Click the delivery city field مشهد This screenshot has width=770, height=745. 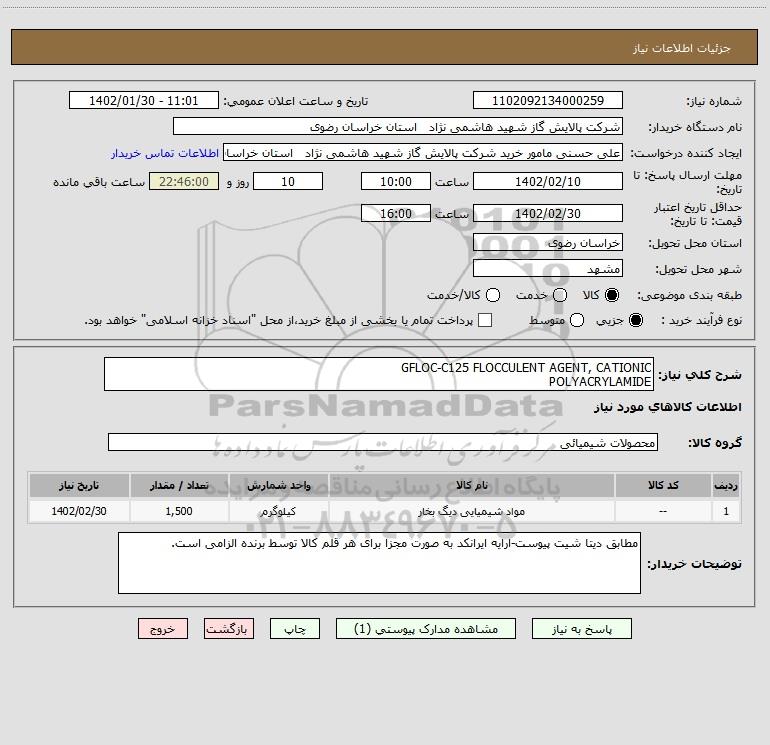tap(548, 268)
